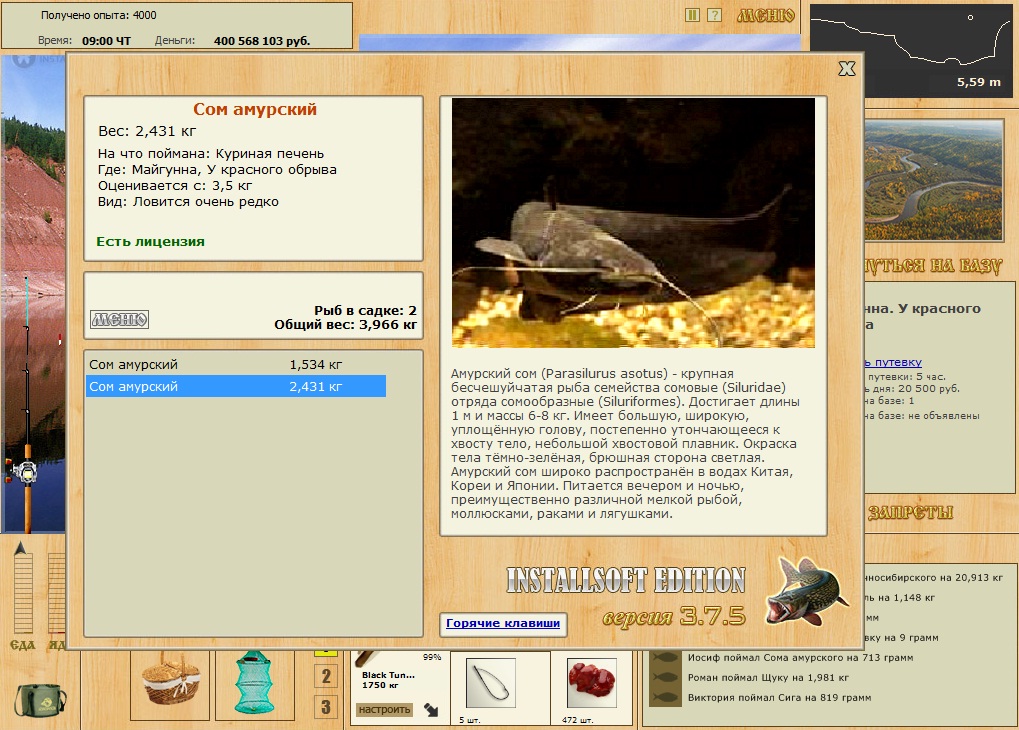
Task: Click the дня: 20 500 руб. price text
Action: pos(912,389)
